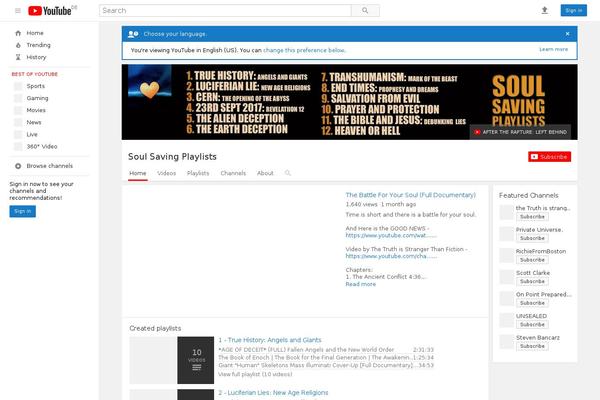Open the hamburger guide menu
Screen dimensions: 600x400
pyautogui.click(x=18, y=11)
